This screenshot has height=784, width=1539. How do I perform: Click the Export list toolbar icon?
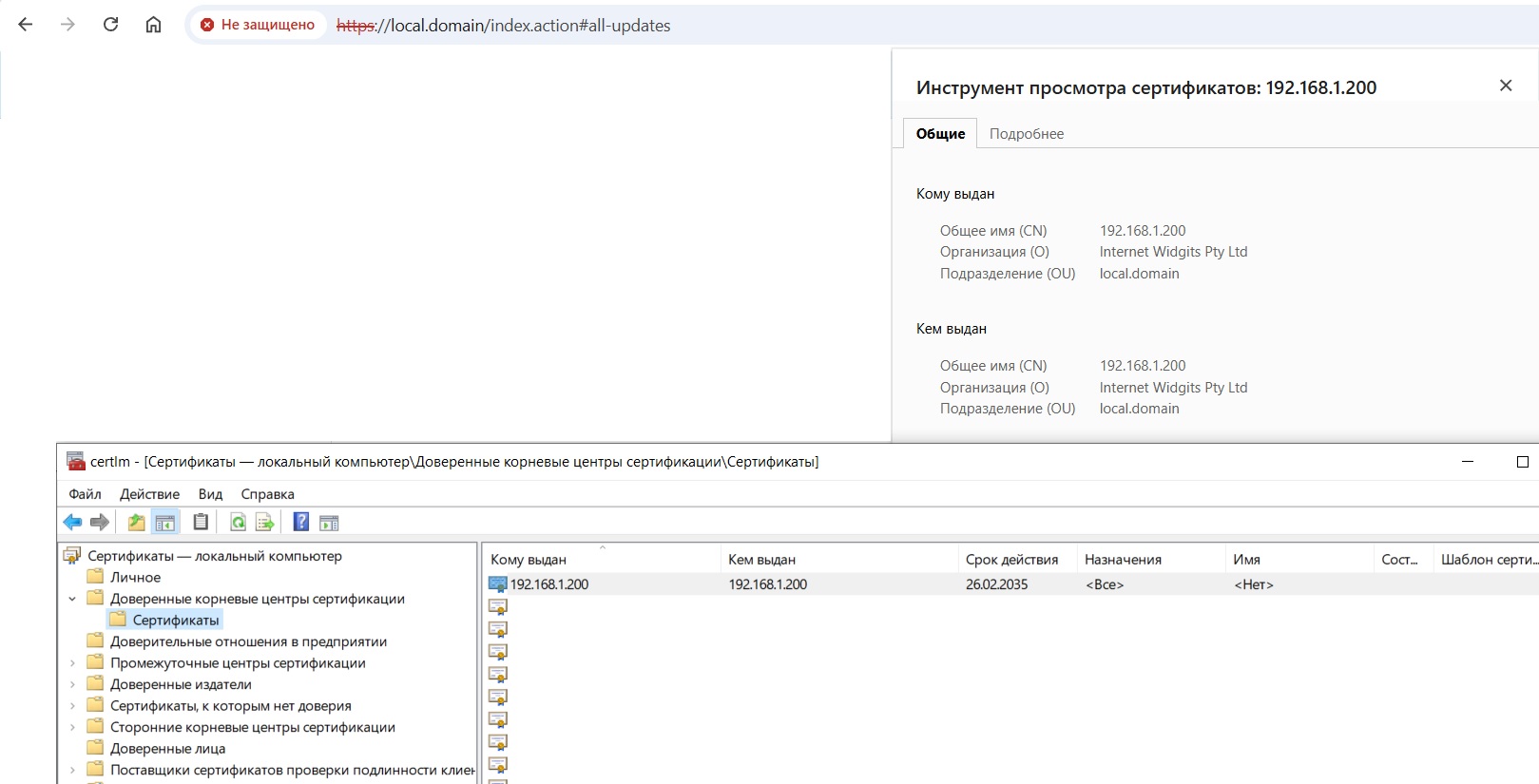(265, 522)
